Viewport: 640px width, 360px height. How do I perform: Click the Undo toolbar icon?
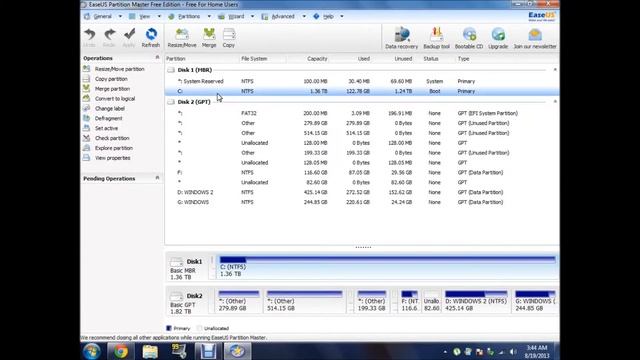click(x=89, y=38)
